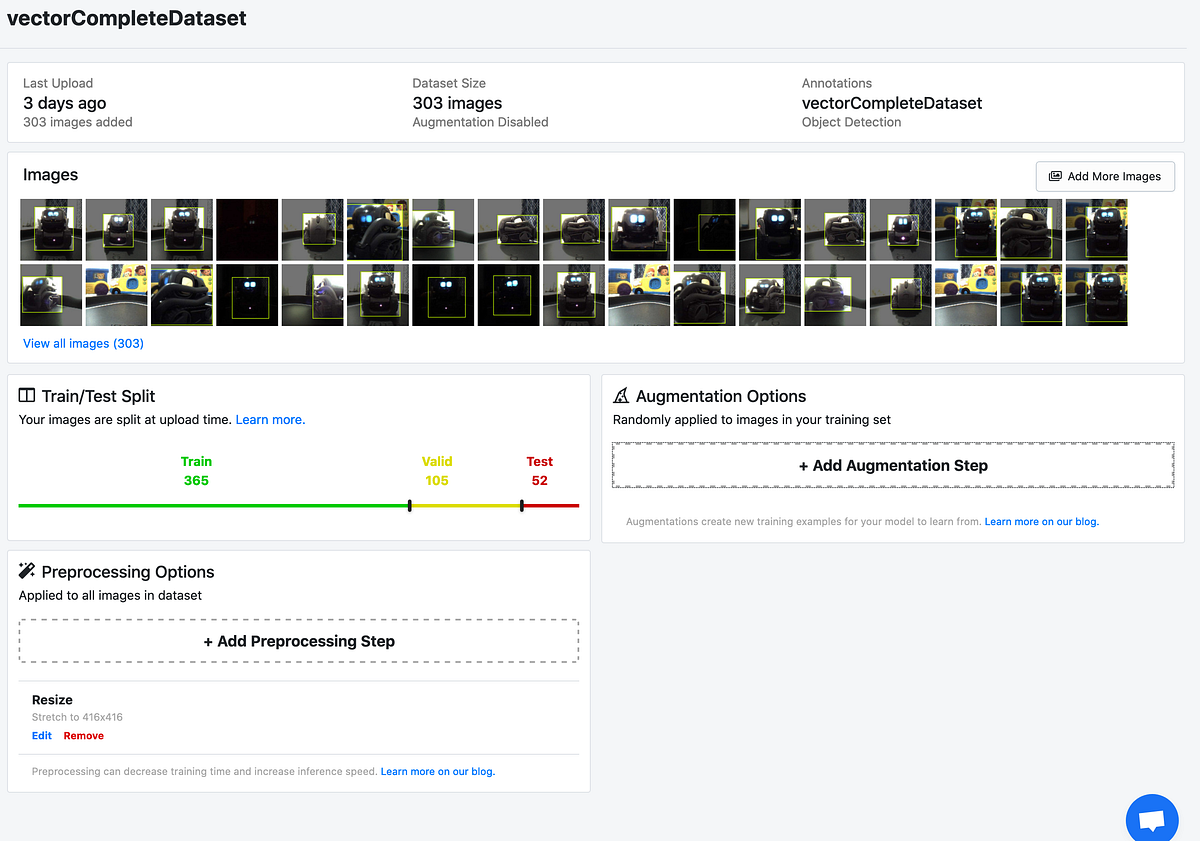Select the magic wand Preprocessing Options icon
This screenshot has height=841, width=1200.
[27, 571]
